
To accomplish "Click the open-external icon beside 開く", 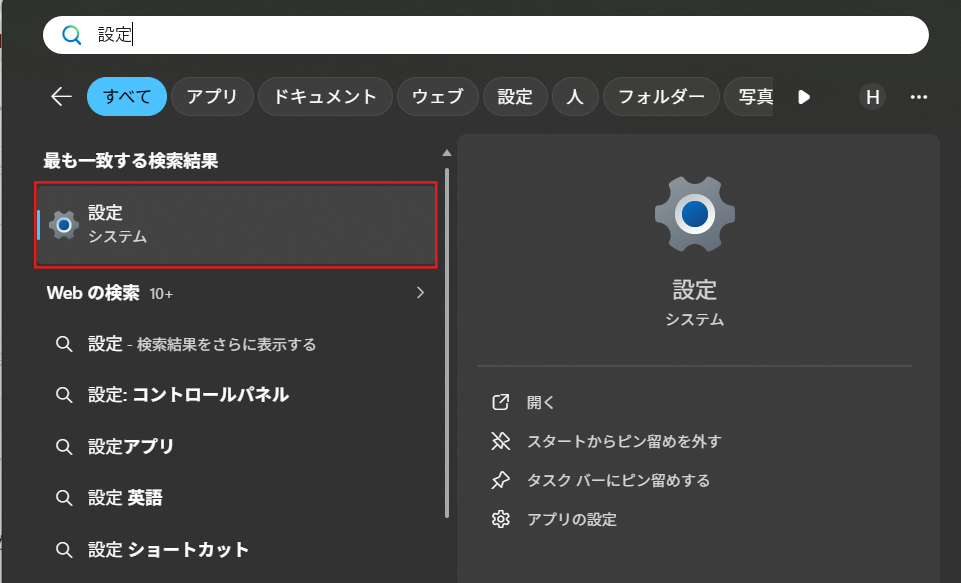I will click(x=500, y=401).
